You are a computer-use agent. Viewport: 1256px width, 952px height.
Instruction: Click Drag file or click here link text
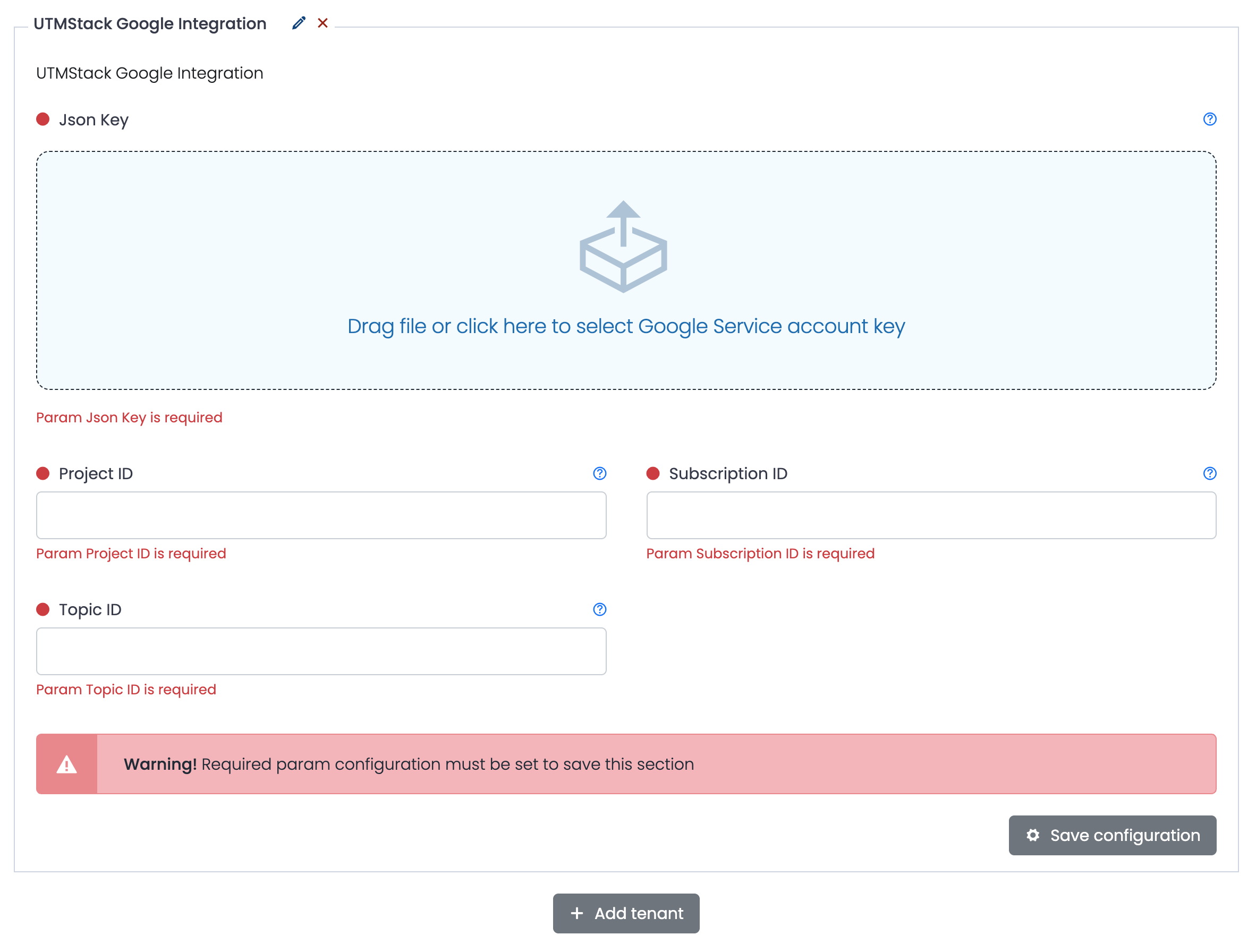click(x=626, y=326)
